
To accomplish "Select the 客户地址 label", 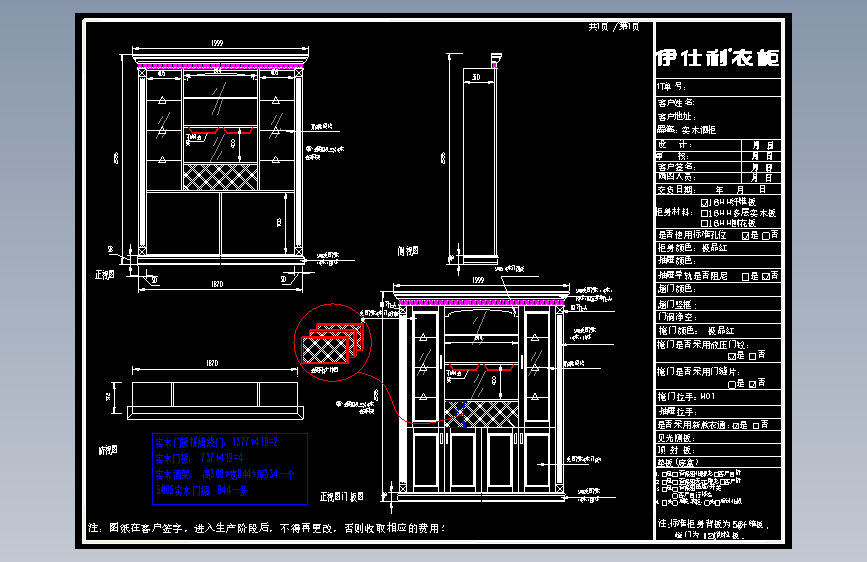I will point(677,117).
